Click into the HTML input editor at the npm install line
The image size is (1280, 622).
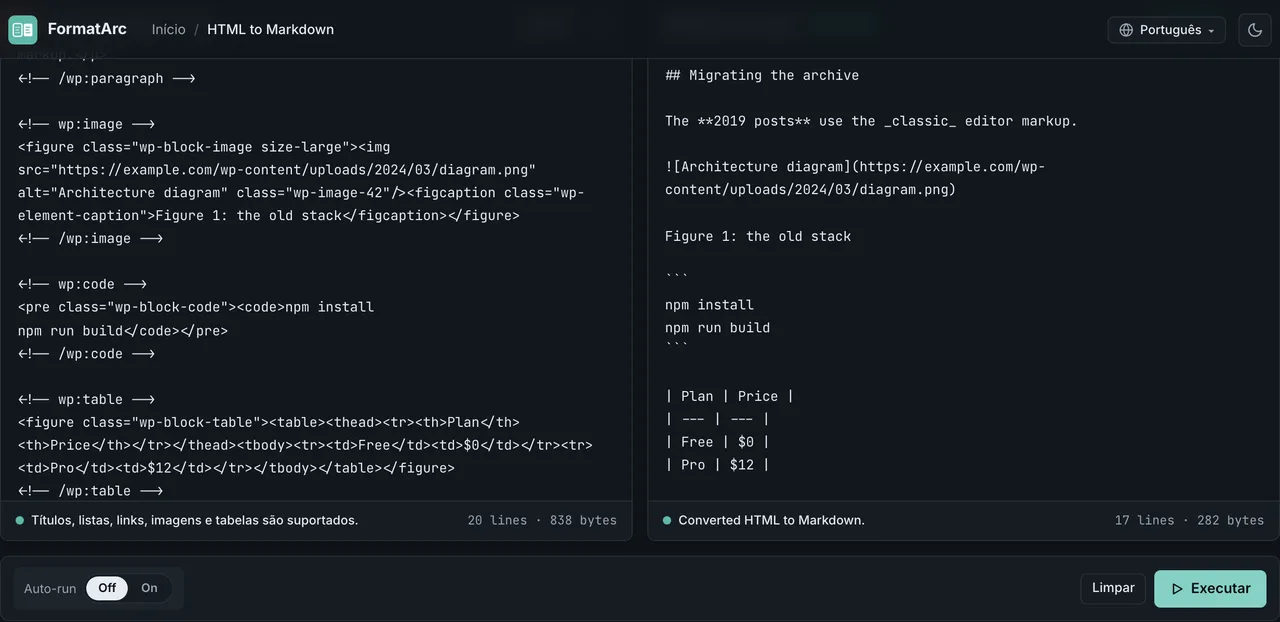(196, 307)
